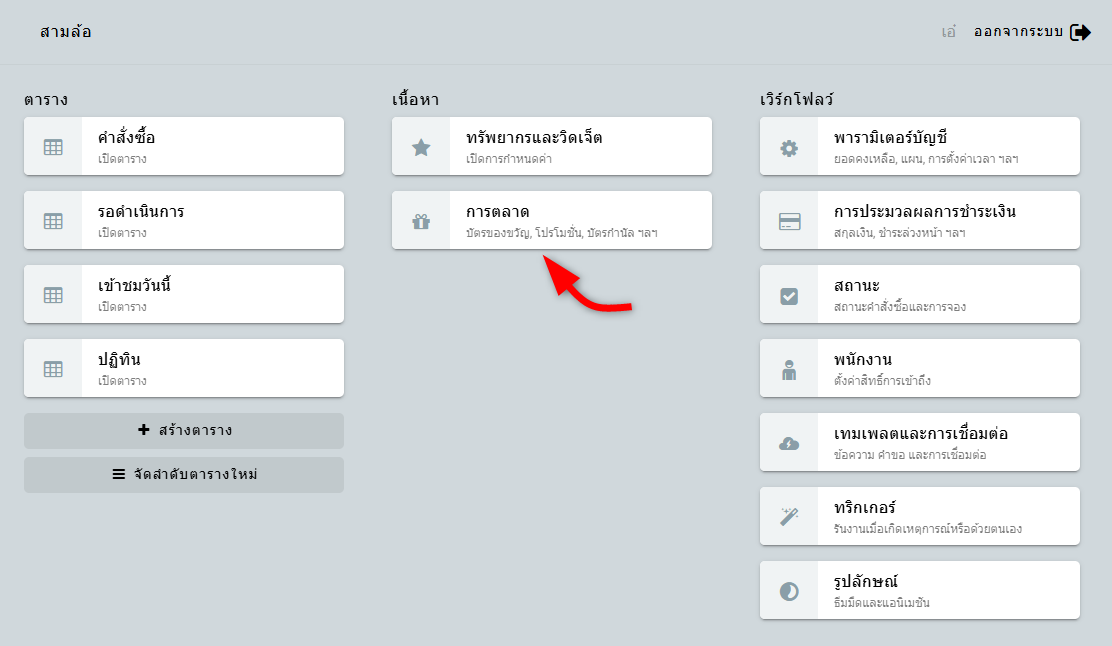Viewport: 1112px width, 646px height.
Task: Click the person icon for พนักงาน
Action: point(789,369)
